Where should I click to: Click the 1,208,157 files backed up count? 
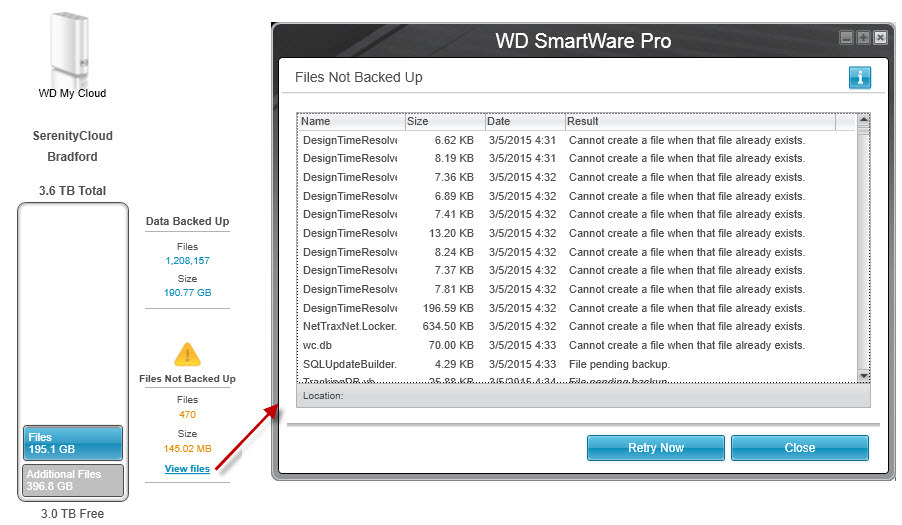(188, 260)
